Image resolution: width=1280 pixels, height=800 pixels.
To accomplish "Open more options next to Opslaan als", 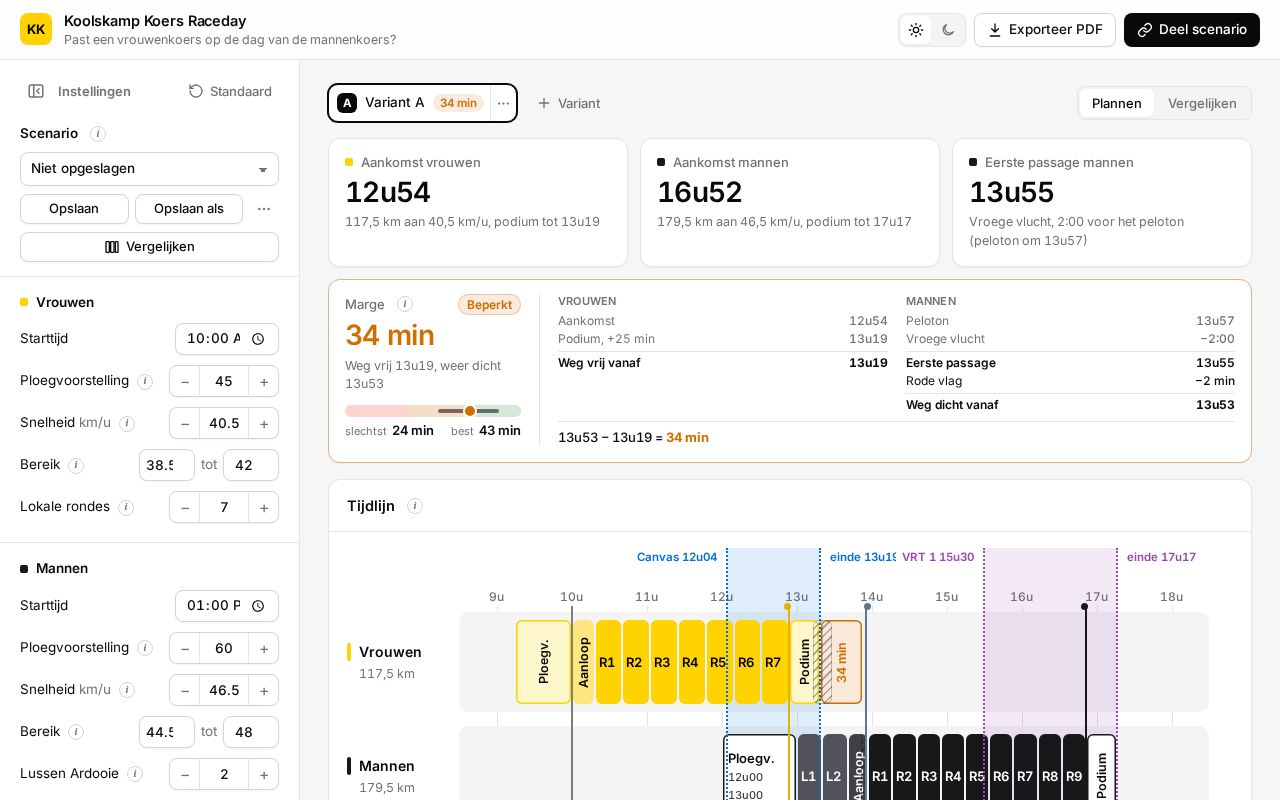I will coord(264,209).
